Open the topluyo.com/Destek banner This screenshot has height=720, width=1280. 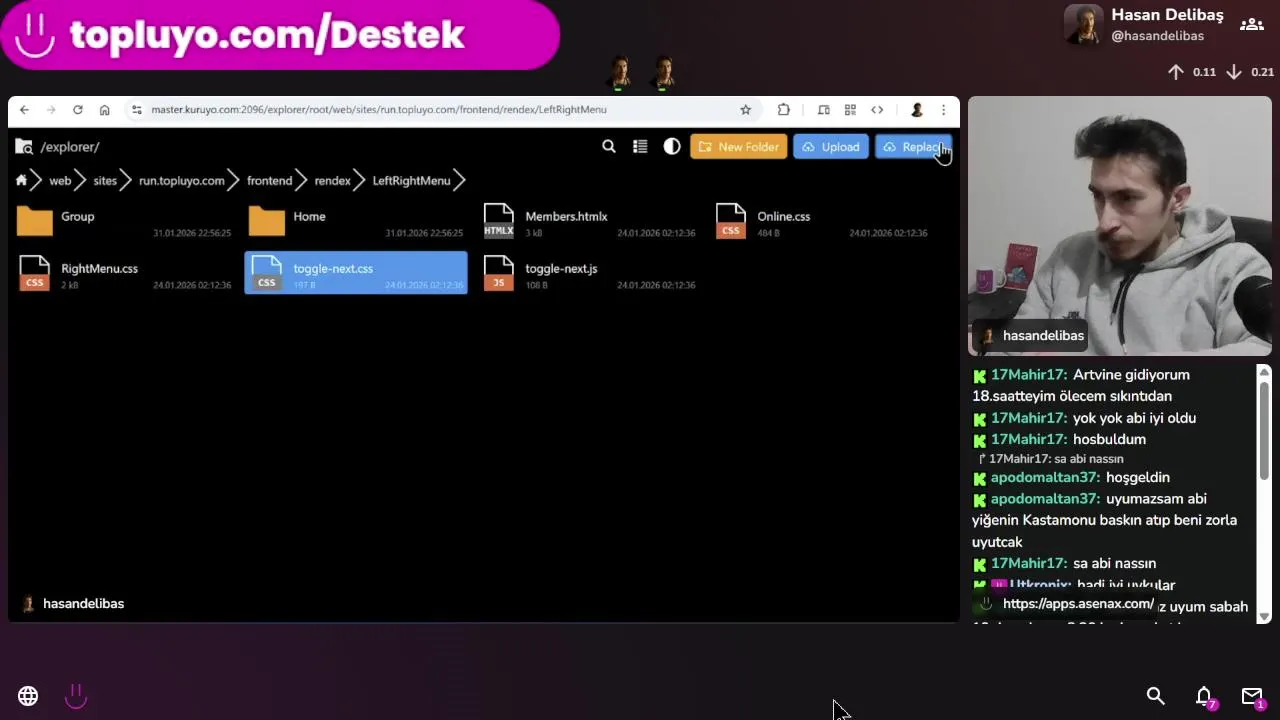279,35
